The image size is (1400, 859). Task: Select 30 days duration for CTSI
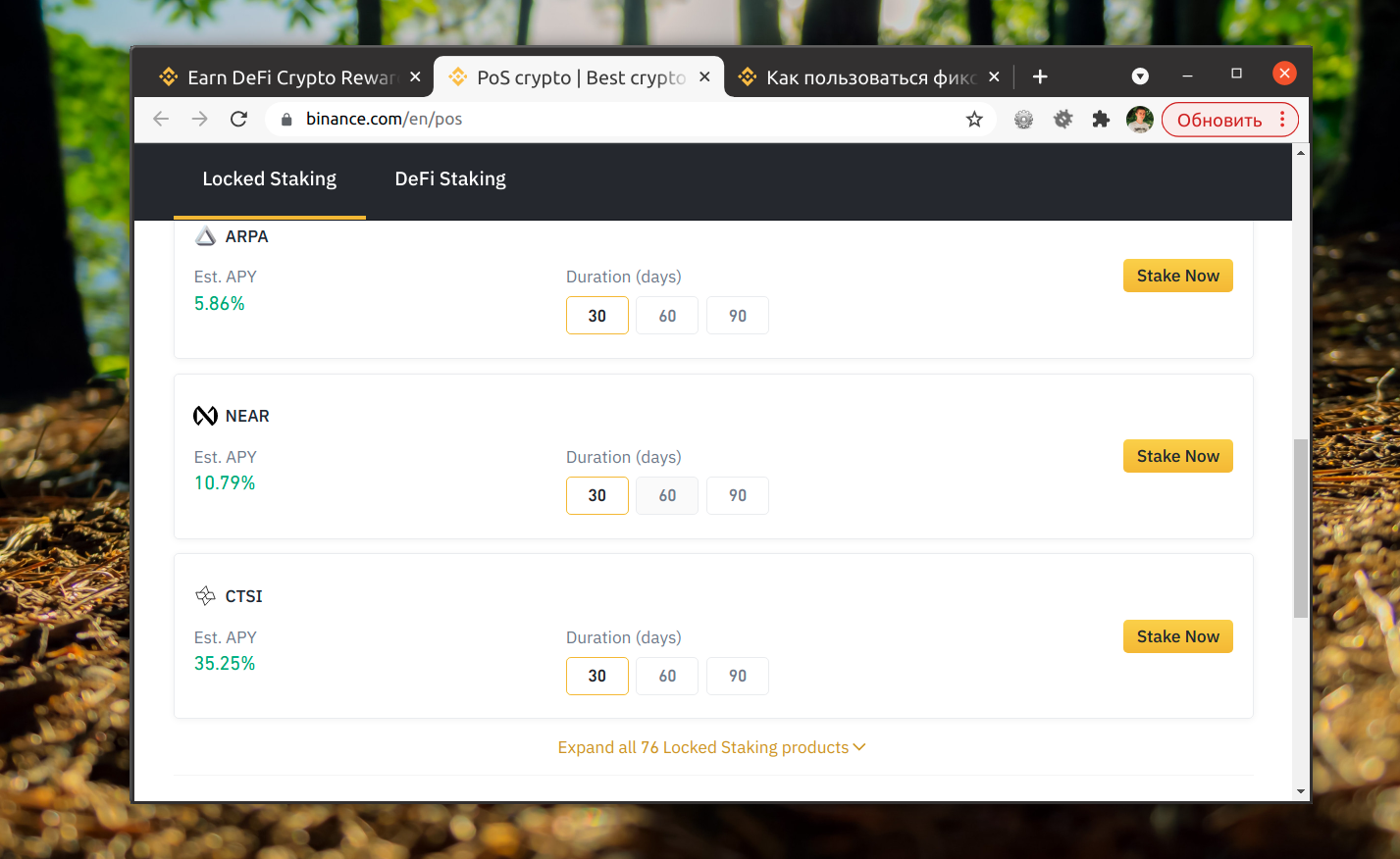[x=597, y=676]
